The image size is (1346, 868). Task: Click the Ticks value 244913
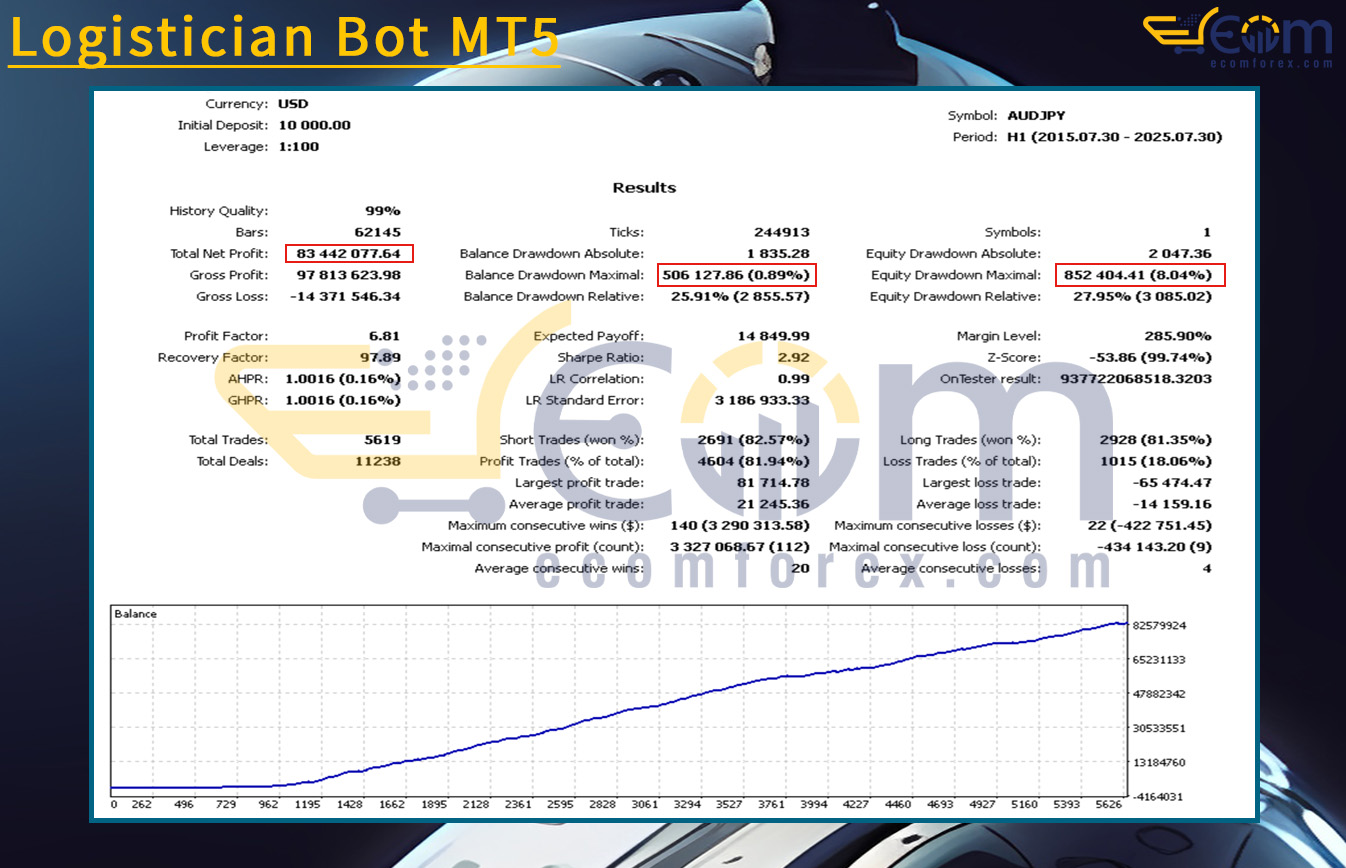tap(782, 232)
